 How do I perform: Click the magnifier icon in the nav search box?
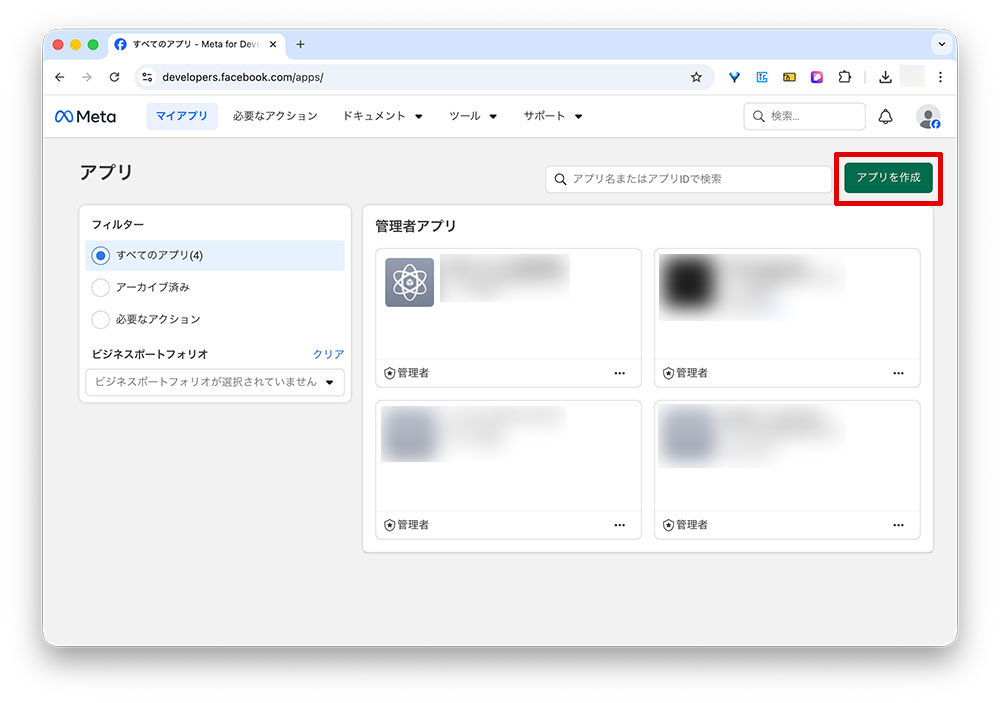pos(757,116)
